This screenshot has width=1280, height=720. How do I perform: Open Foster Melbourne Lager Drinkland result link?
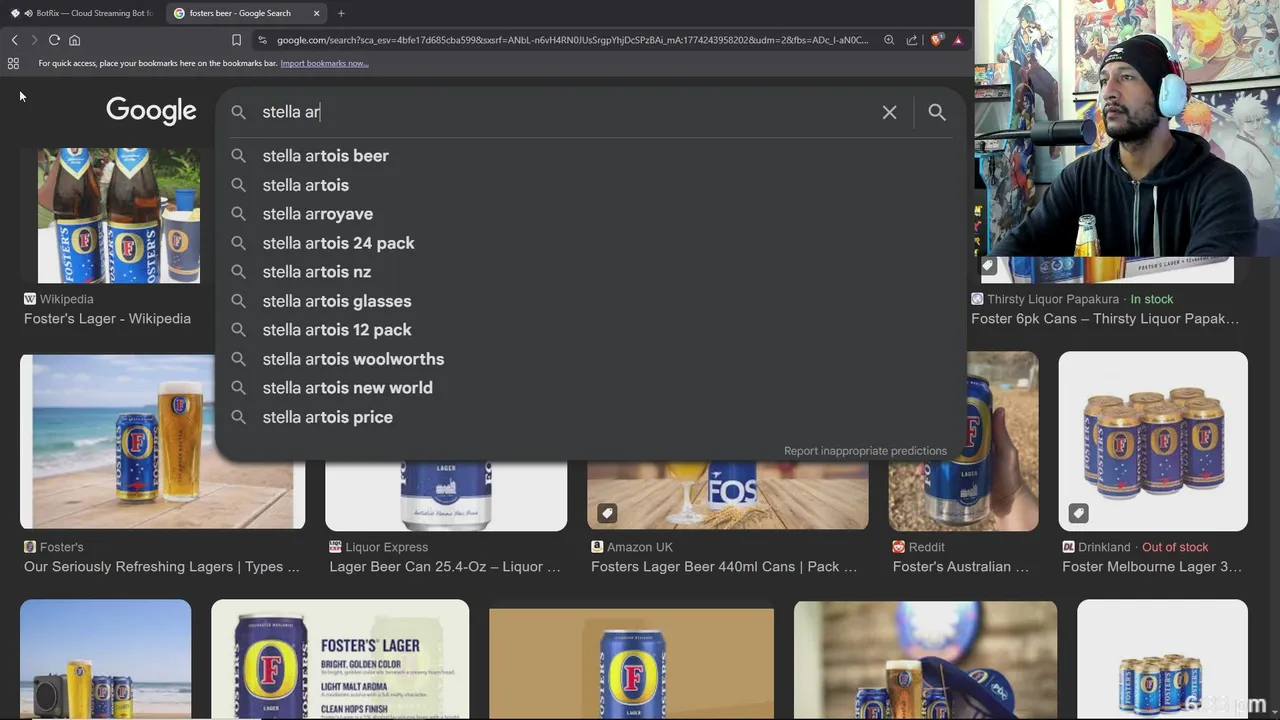tap(1152, 567)
